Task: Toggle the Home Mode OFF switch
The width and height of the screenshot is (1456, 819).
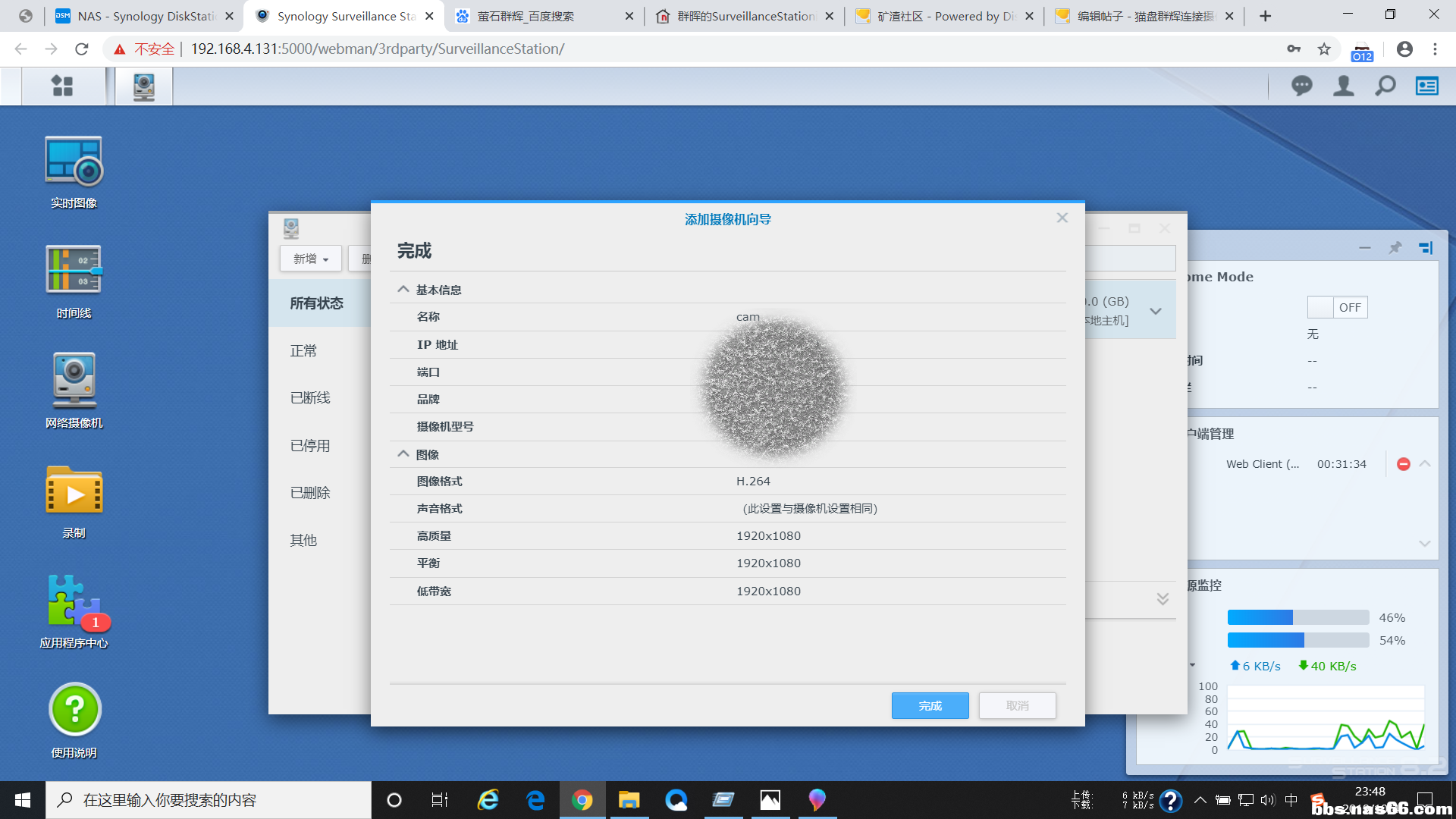Action: pos(1336,307)
